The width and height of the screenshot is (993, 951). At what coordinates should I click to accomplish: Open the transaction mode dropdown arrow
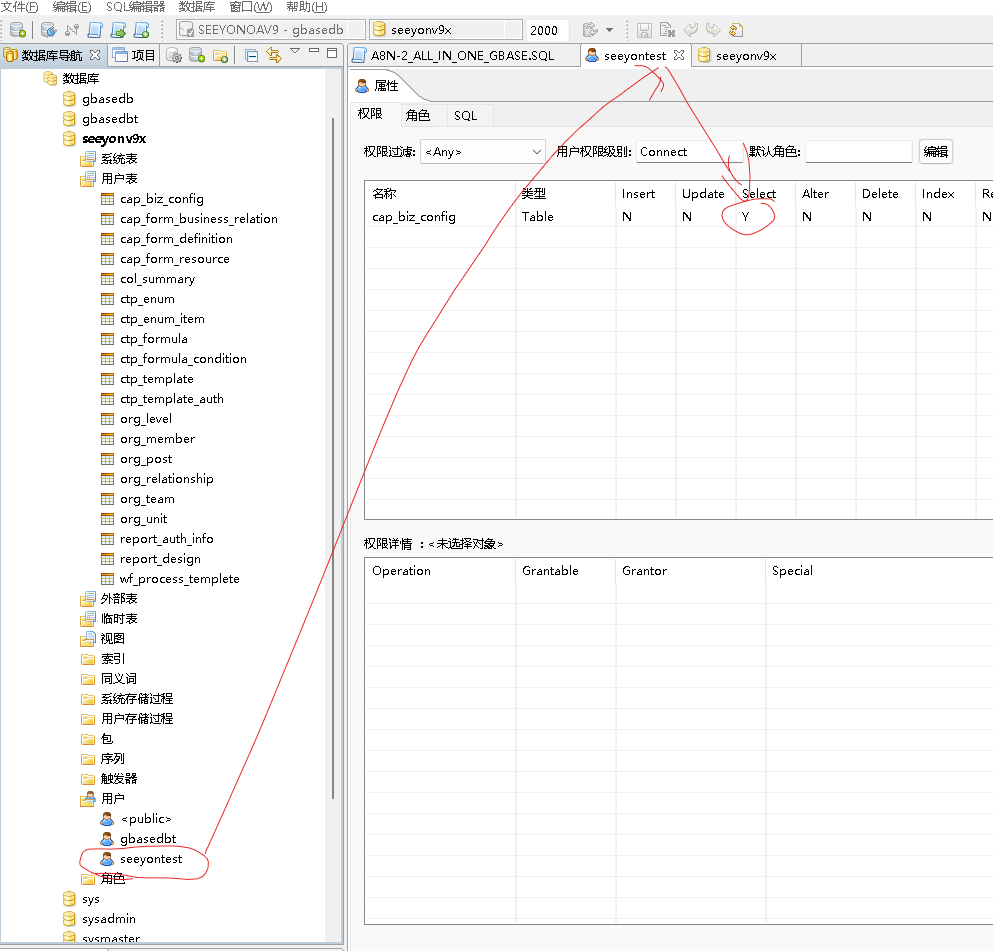pos(609,30)
